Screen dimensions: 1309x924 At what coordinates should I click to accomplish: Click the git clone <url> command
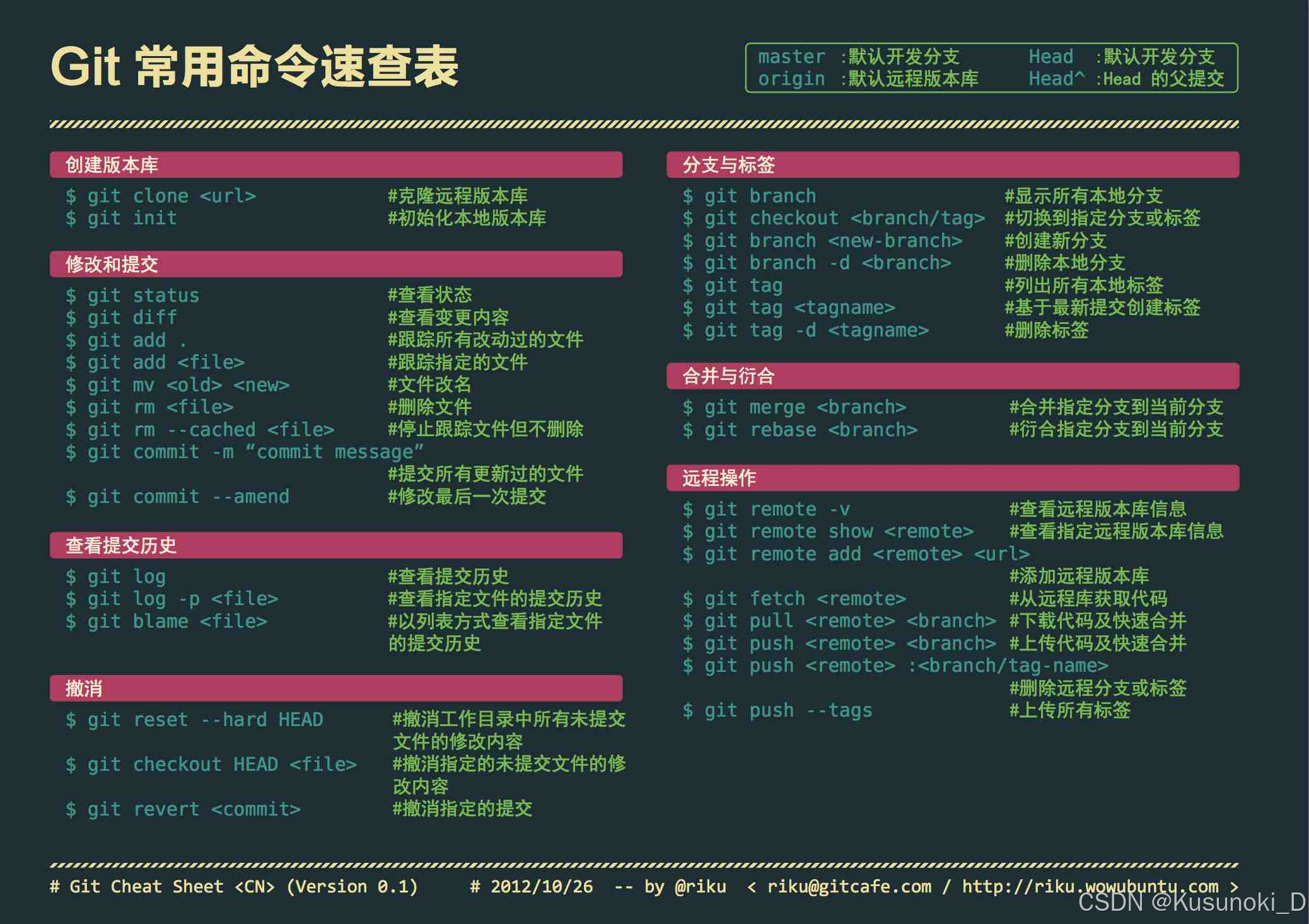click(x=161, y=196)
